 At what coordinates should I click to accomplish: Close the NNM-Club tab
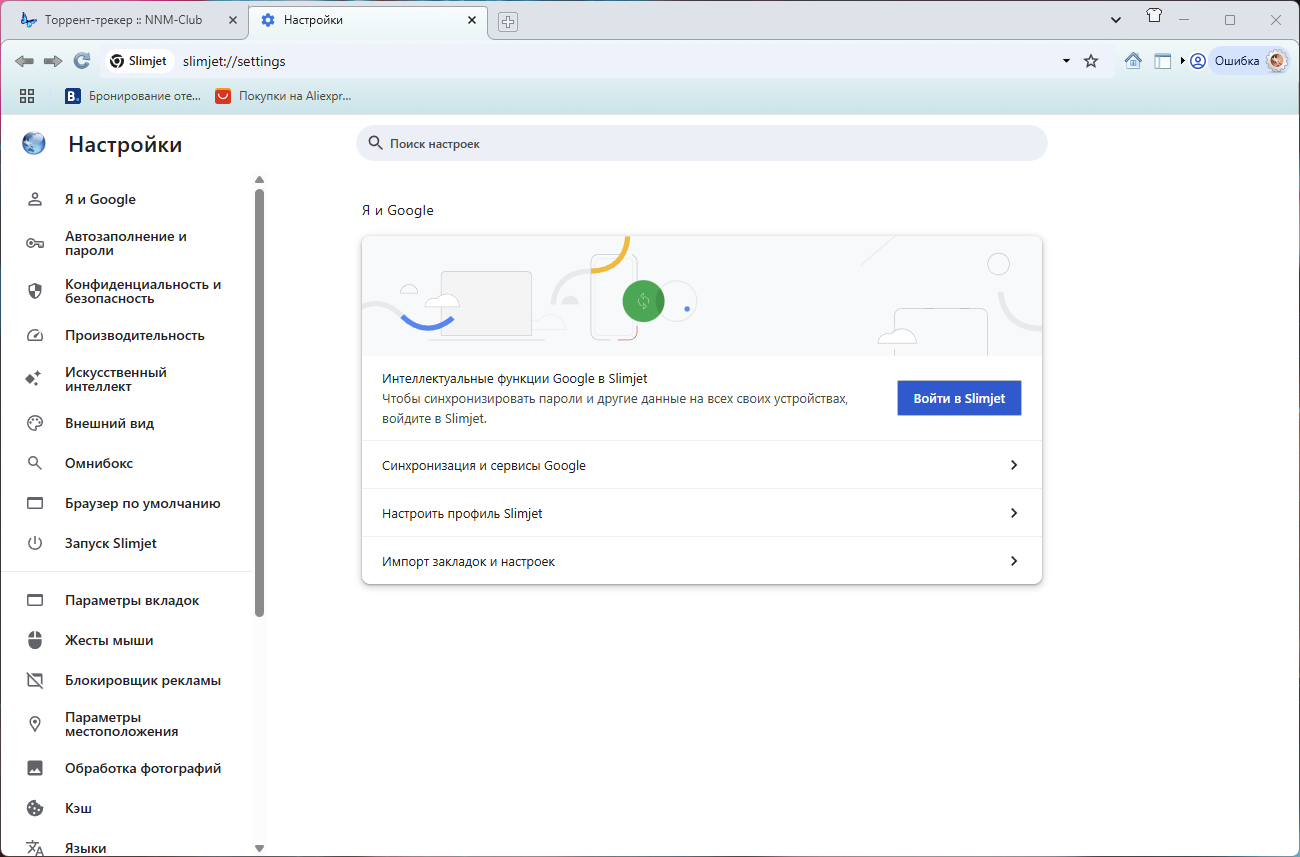pos(233,20)
